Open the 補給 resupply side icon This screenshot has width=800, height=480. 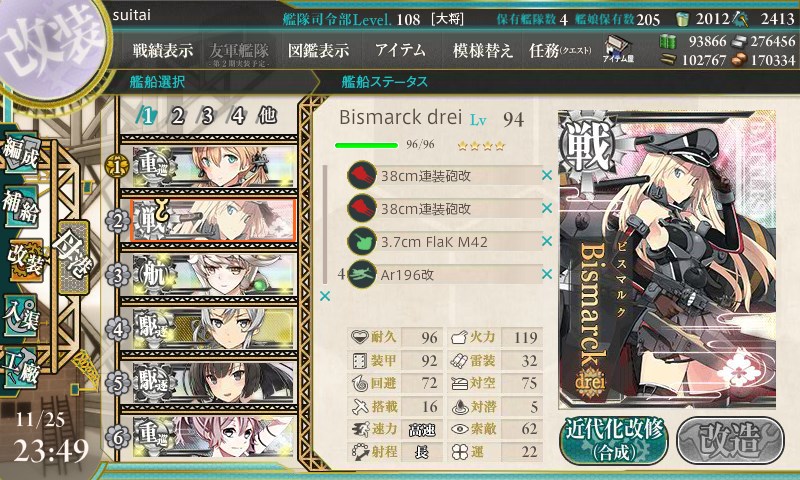20,206
